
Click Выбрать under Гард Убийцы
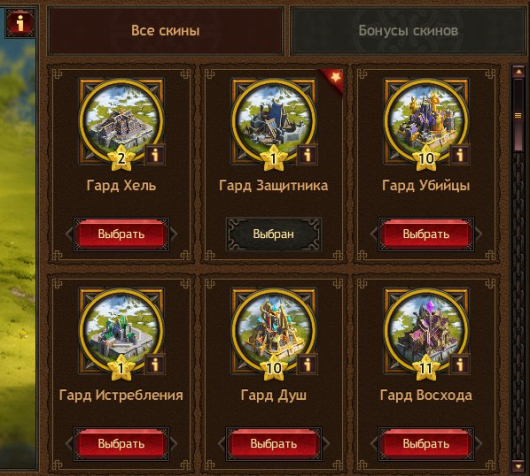click(426, 234)
